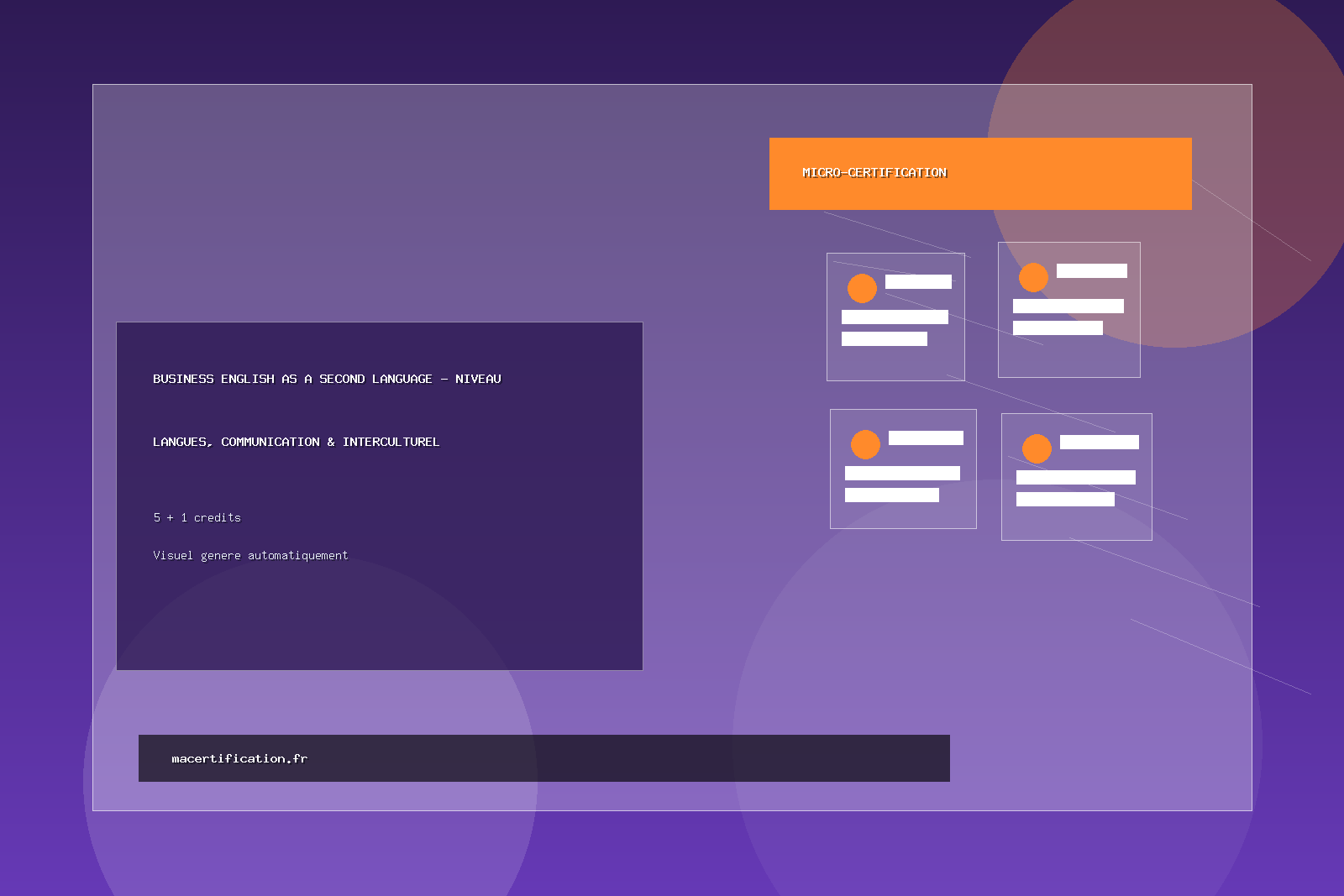Click the white title bar in the top-left card
The height and width of the screenshot is (896, 1344).
point(918,281)
